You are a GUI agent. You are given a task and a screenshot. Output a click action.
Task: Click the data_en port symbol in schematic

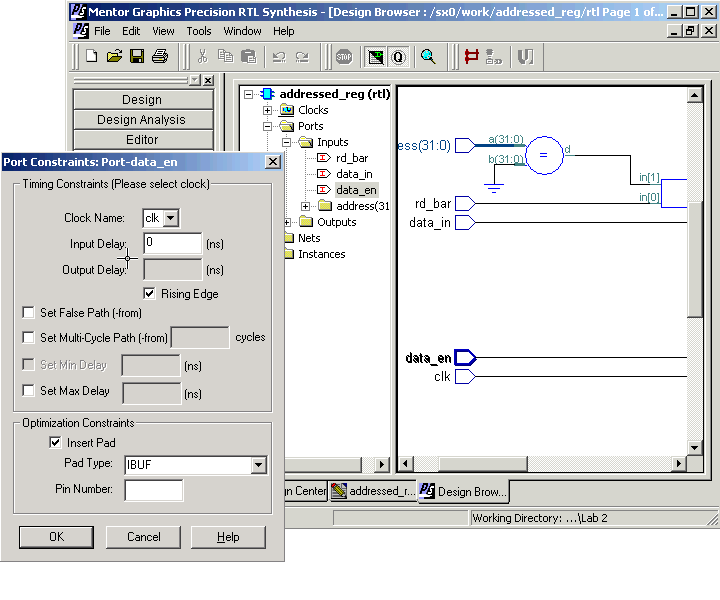pos(465,358)
